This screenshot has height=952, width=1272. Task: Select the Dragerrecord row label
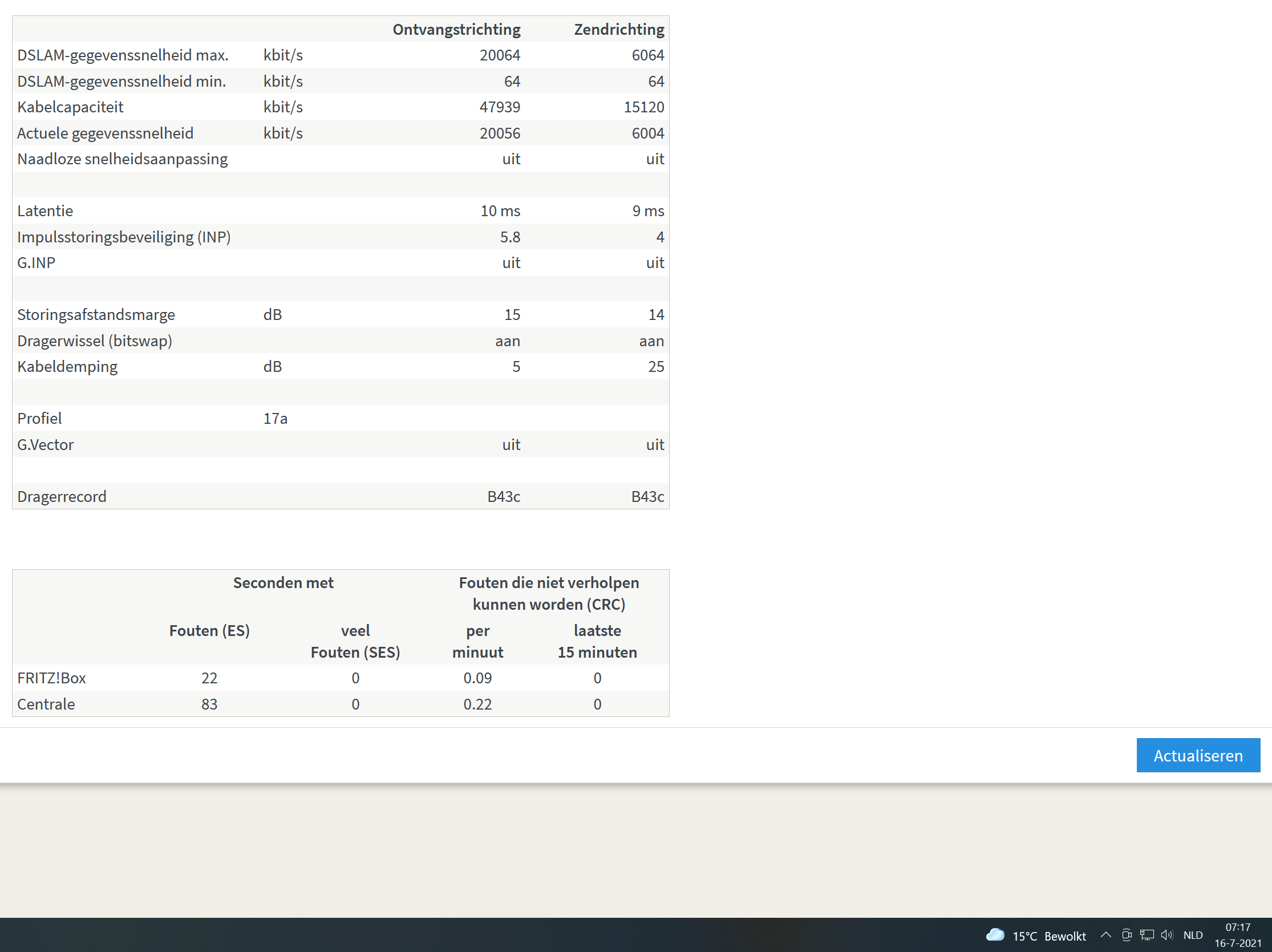coord(62,497)
